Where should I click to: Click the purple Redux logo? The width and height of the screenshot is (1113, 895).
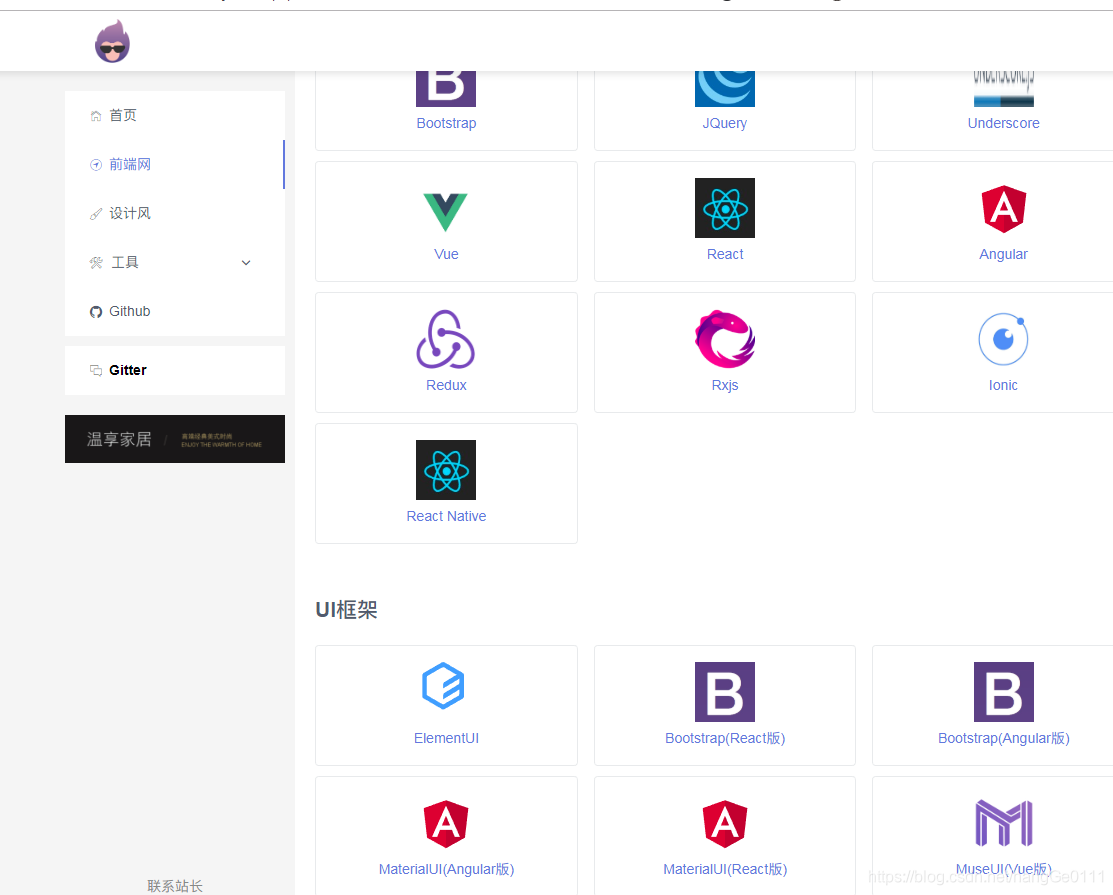(446, 339)
